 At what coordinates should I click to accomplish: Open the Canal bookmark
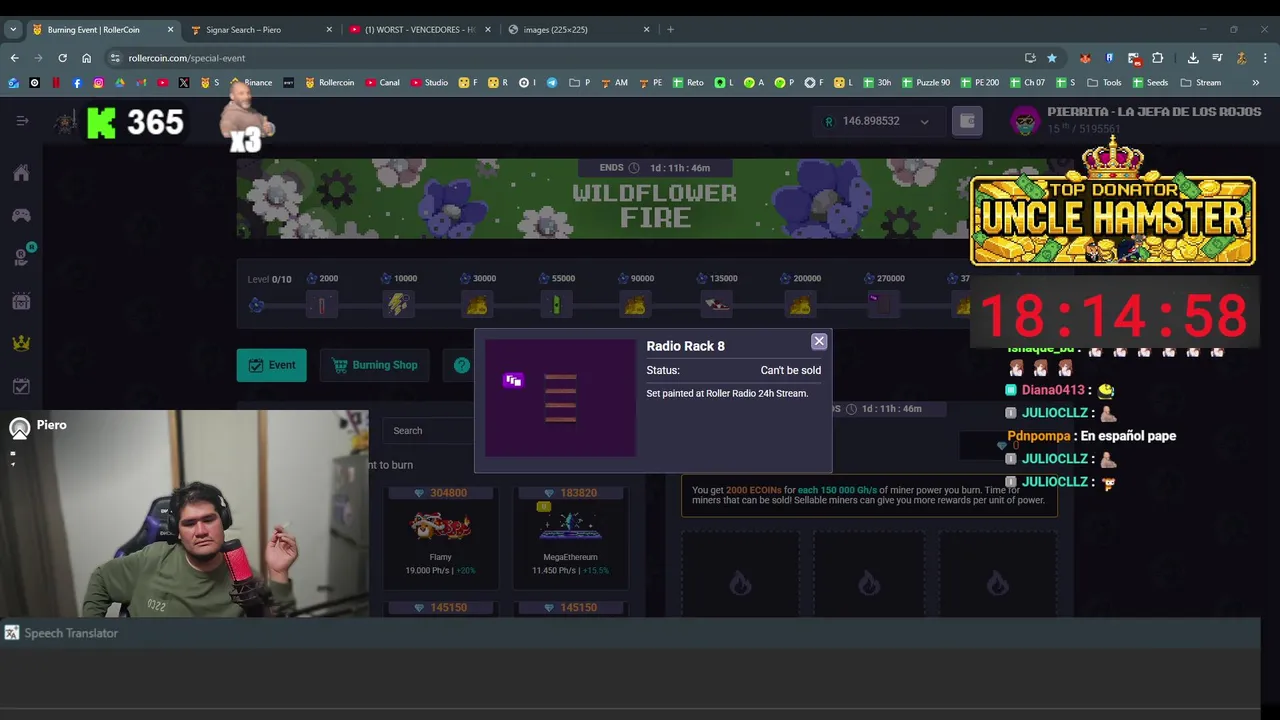click(383, 82)
